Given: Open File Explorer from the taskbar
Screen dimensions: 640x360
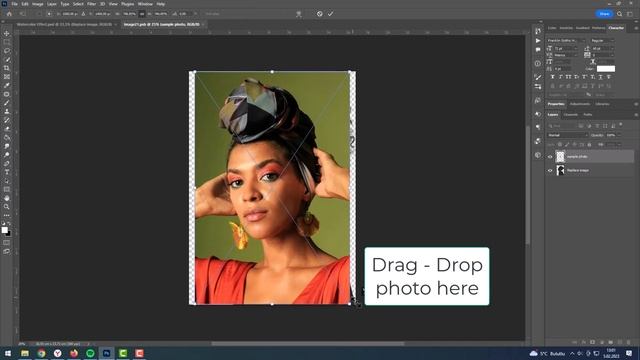Looking at the screenshot, I should pyautogui.click(x=25, y=353).
